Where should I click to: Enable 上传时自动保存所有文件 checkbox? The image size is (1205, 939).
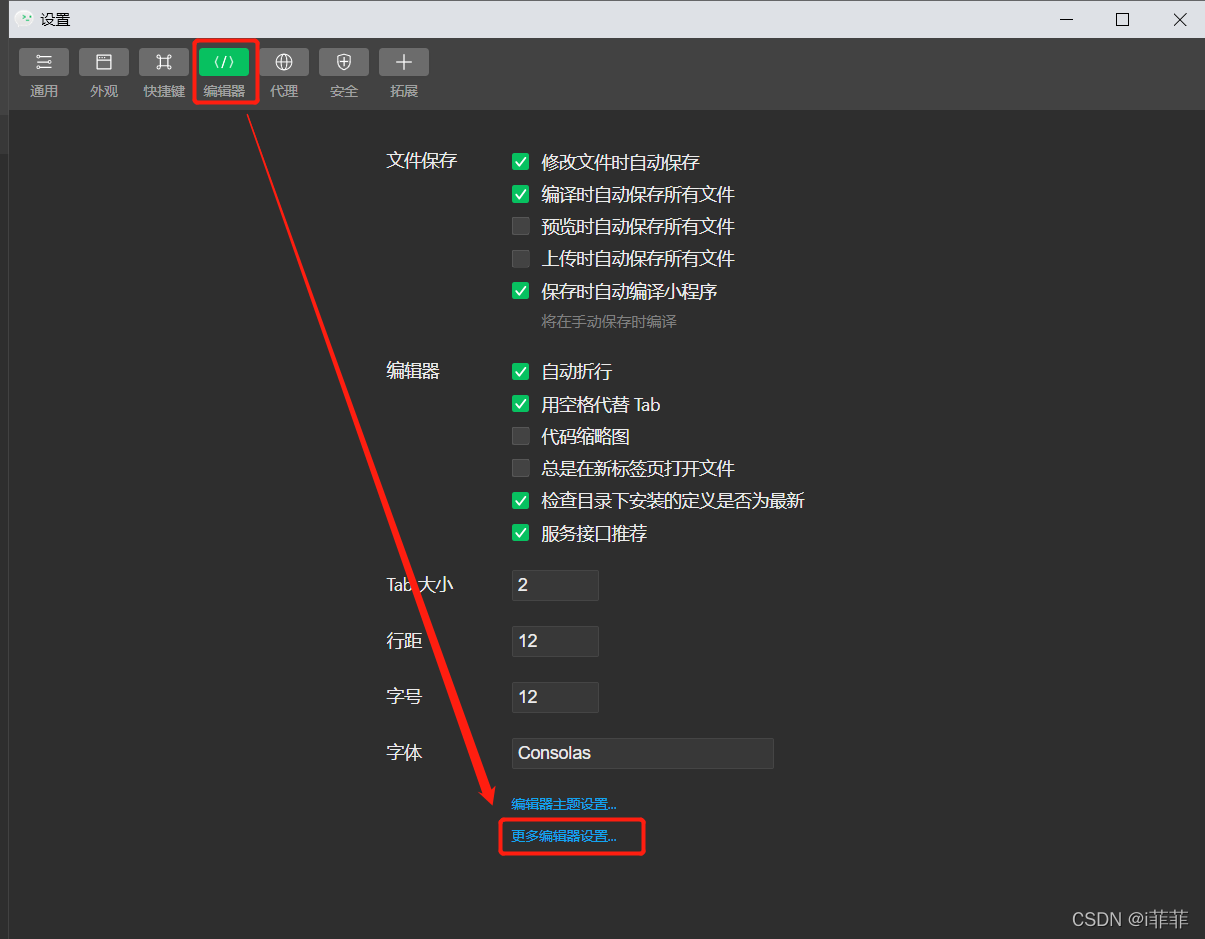click(520, 259)
